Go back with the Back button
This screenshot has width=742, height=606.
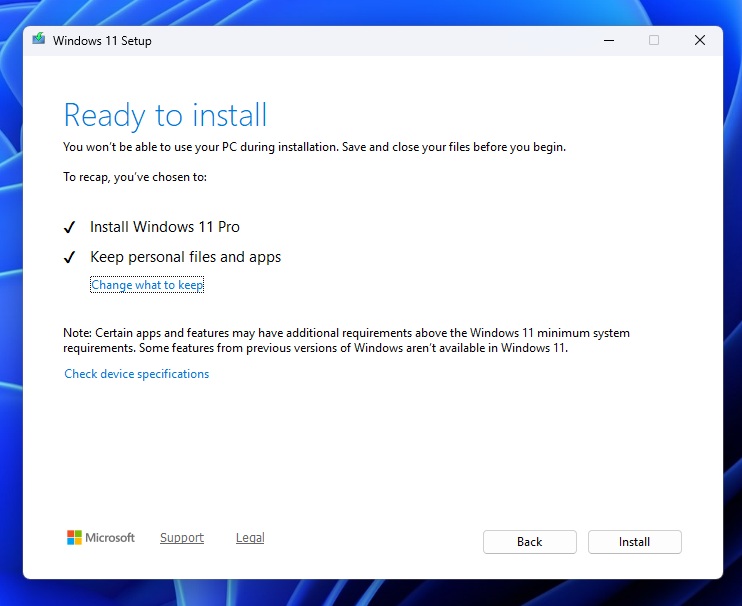(x=530, y=542)
